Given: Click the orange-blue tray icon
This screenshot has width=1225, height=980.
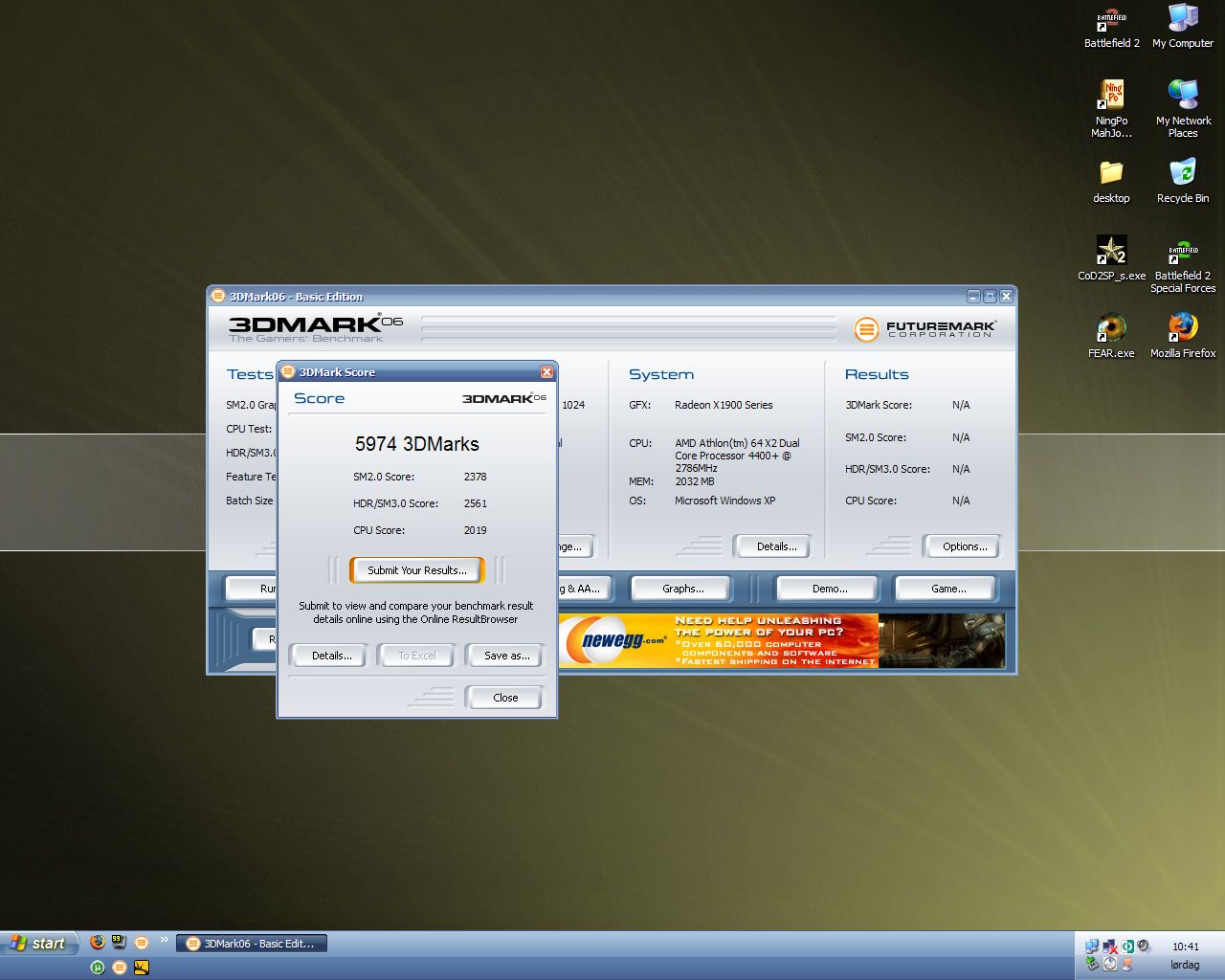Looking at the screenshot, I should click(x=1127, y=964).
